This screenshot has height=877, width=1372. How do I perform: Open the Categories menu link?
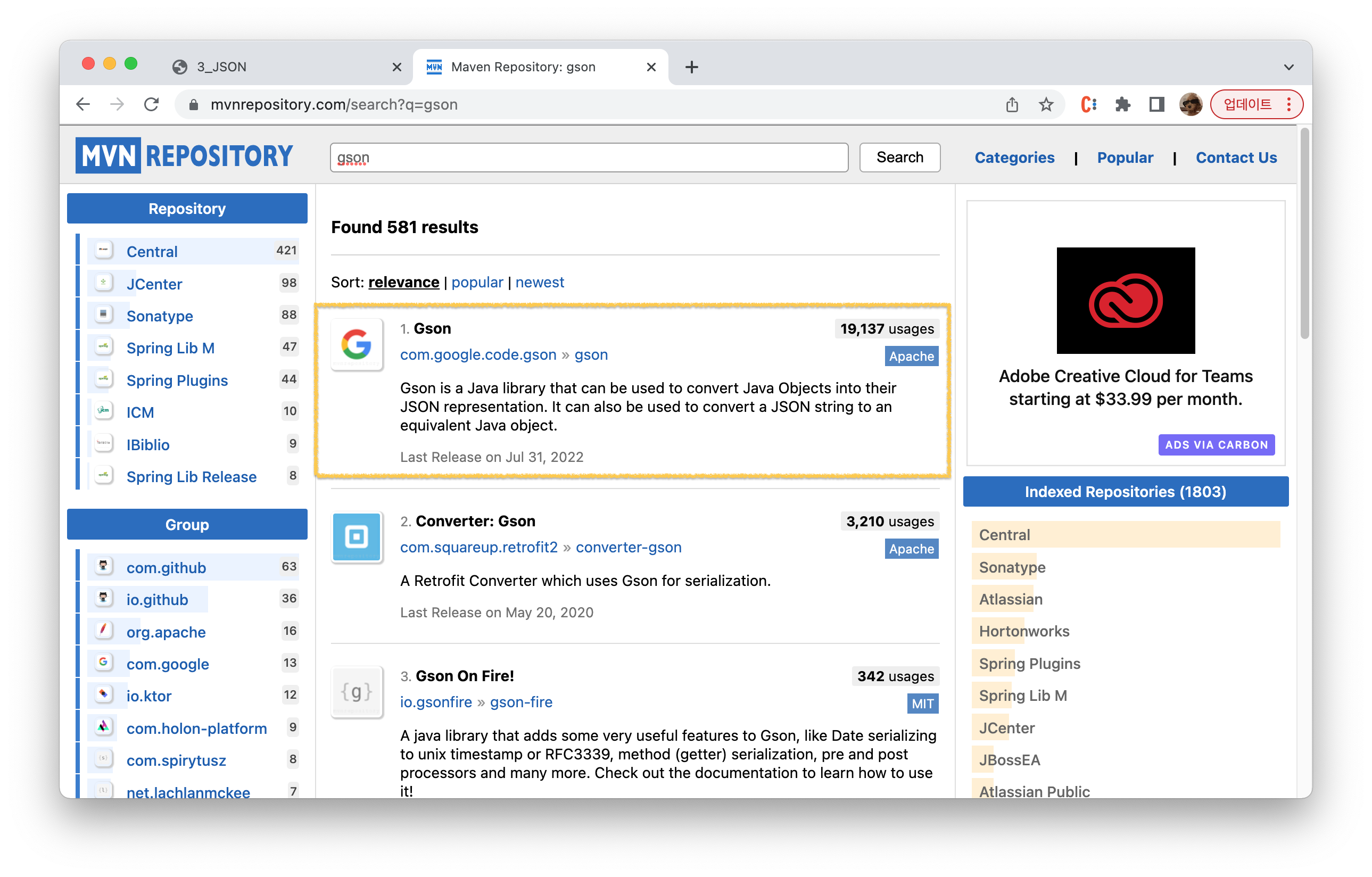click(1014, 158)
